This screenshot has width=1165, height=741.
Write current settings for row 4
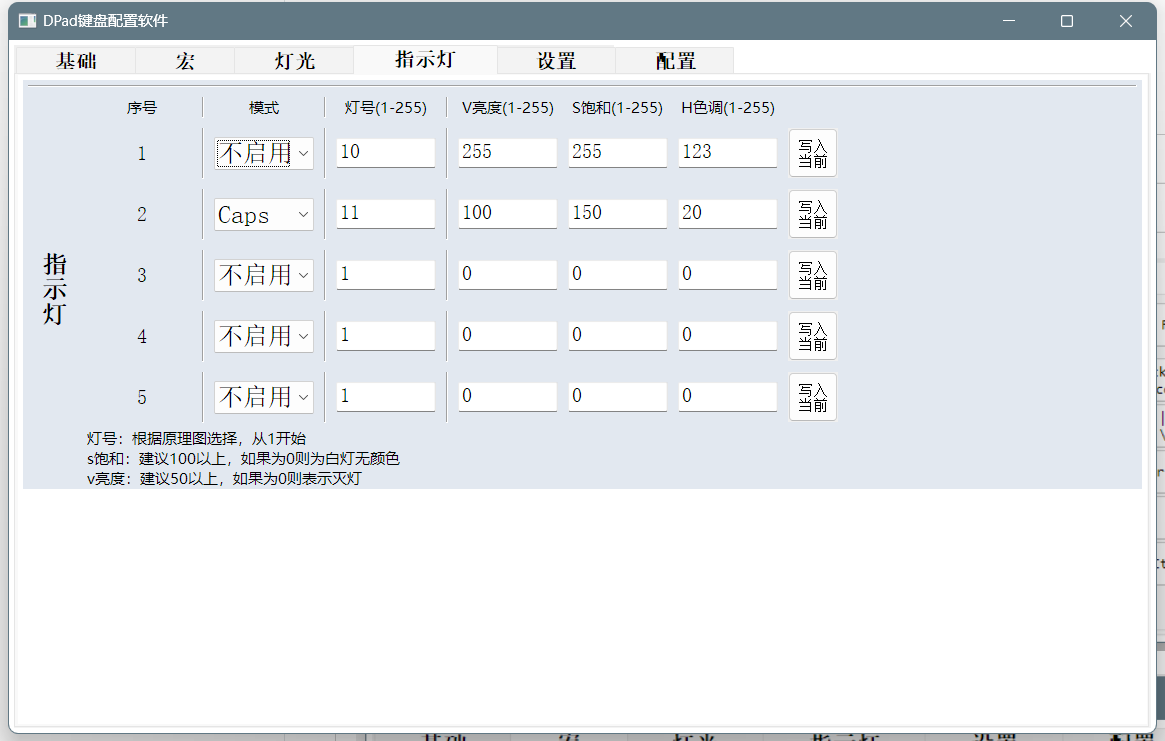(x=813, y=336)
